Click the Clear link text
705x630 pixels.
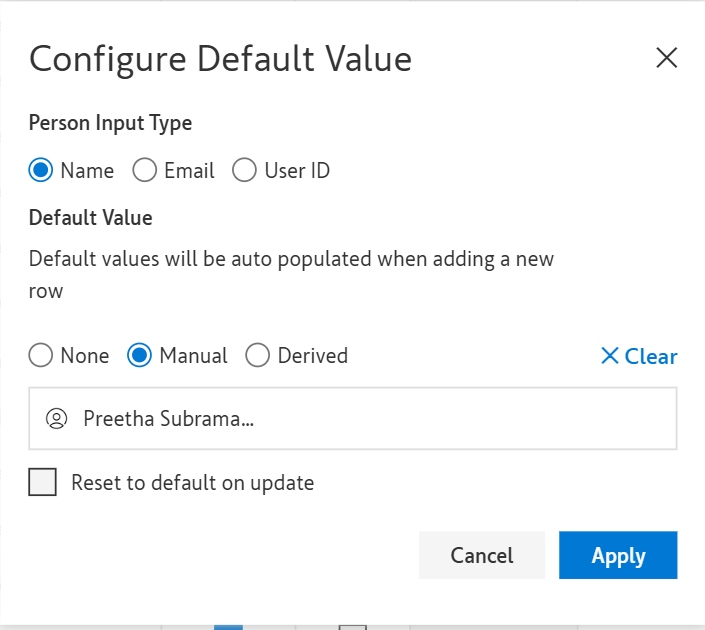coord(651,356)
